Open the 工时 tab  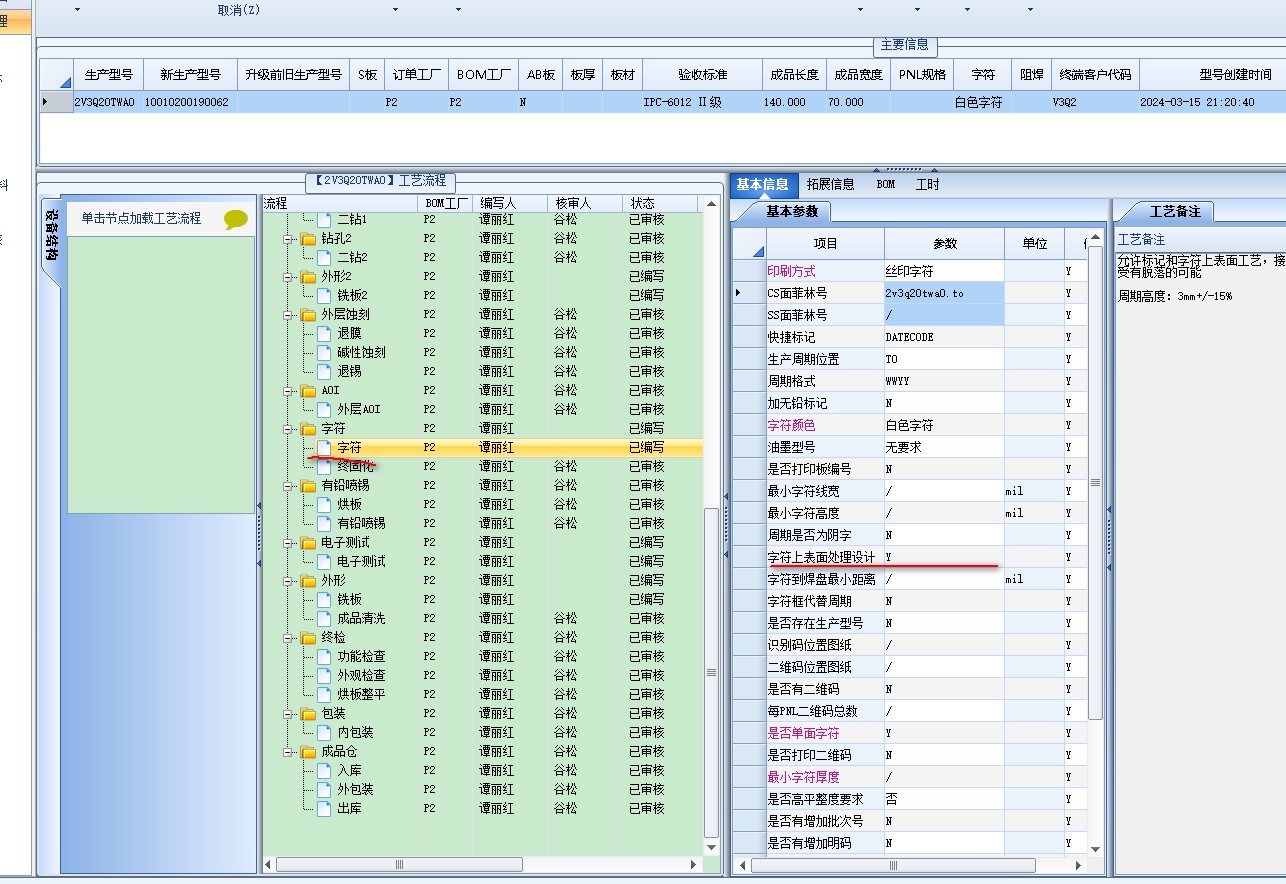928,184
